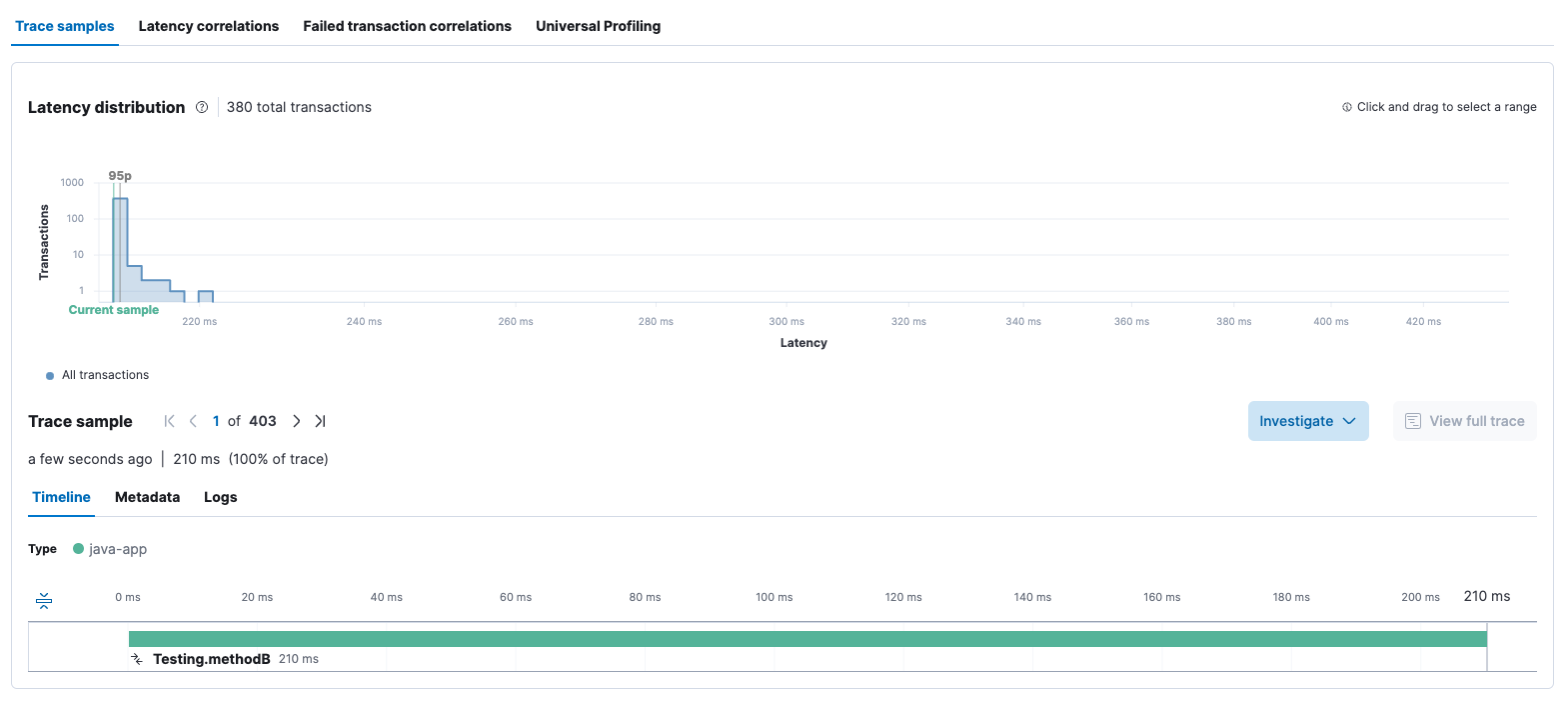Open the Metadata tab
The height and width of the screenshot is (705, 1568).
[x=147, y=497]
